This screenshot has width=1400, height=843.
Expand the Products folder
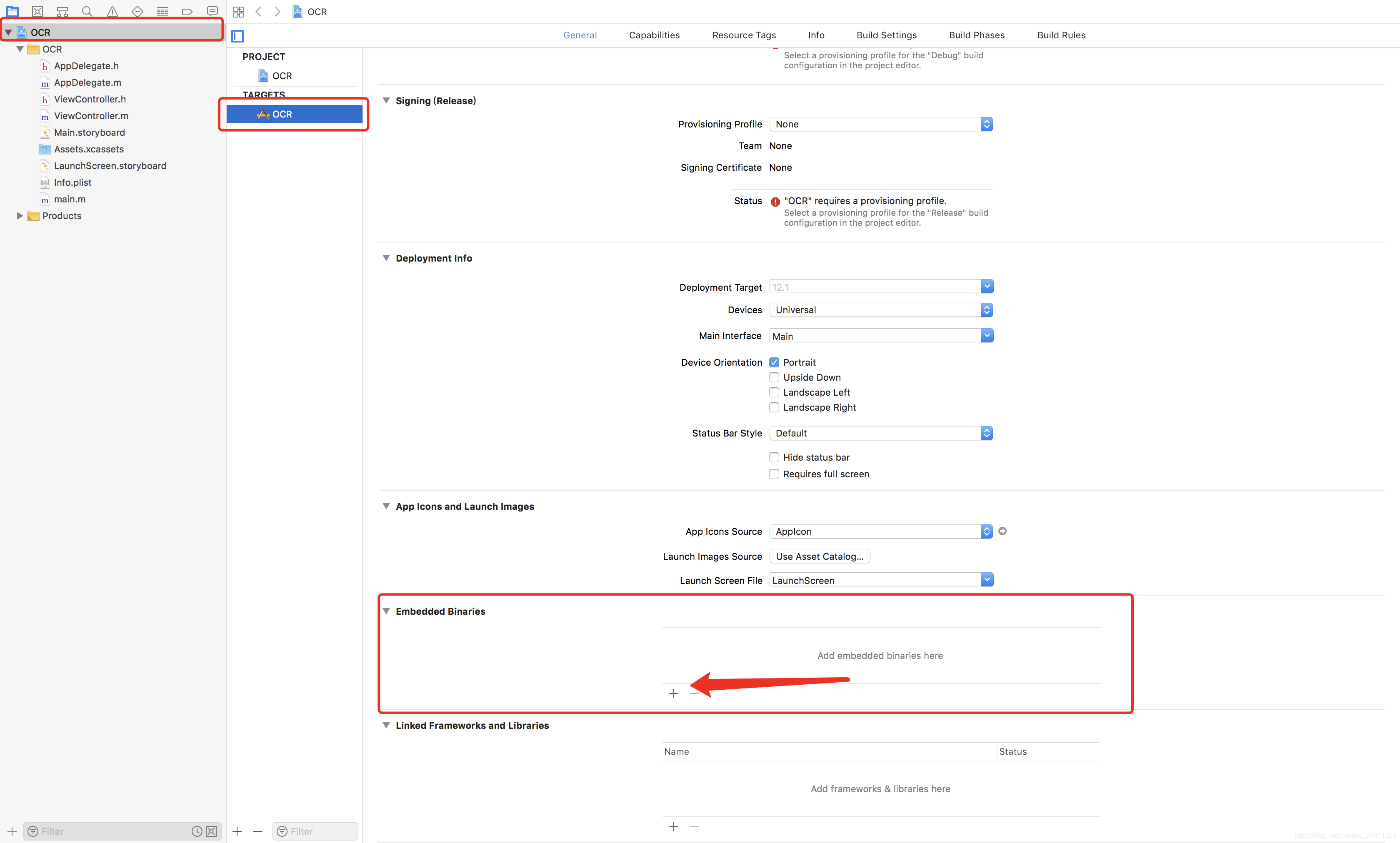tap(20, 216)
